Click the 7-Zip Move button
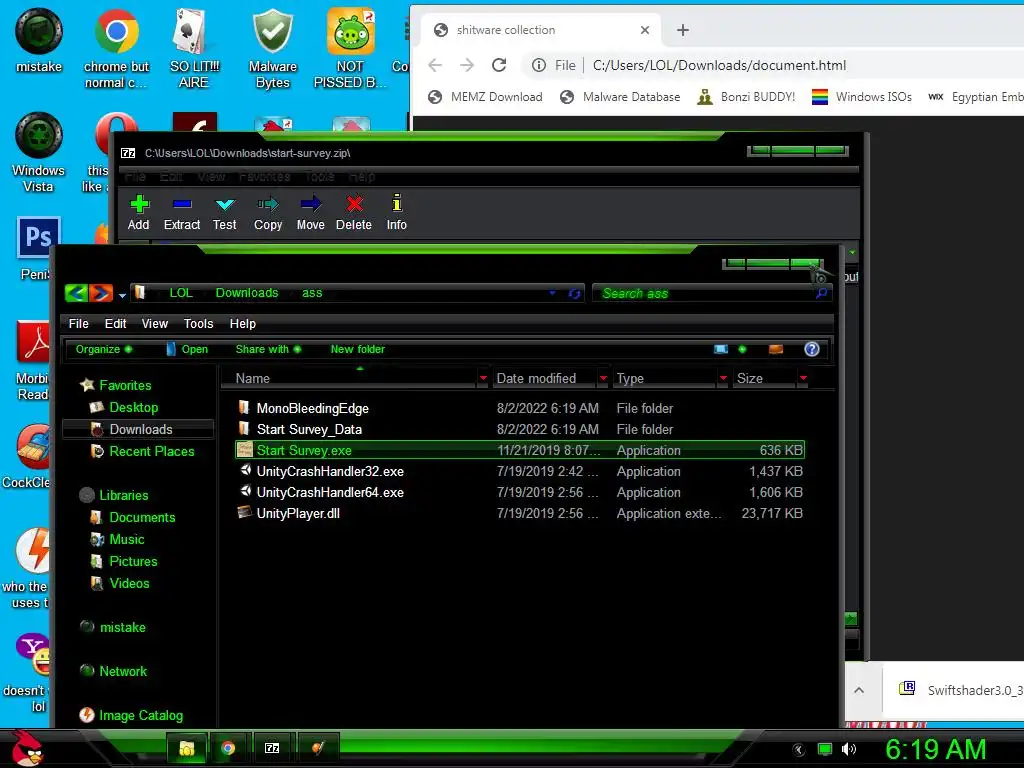1024x768 pixels. pyautogui.click(x=311, y=213)
